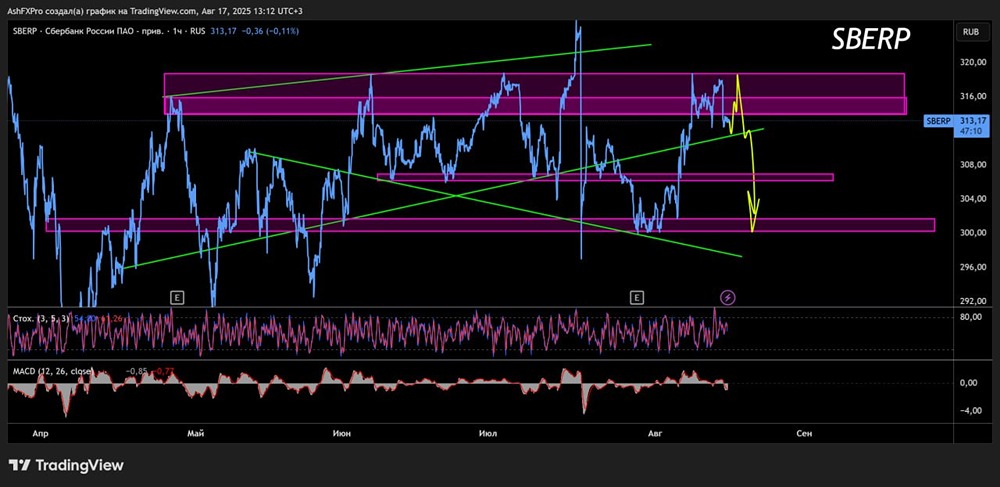The image size is (1000, 487).
Task: Click the MACD (12, 26, close) indicator label
Action: click(53, 370)
